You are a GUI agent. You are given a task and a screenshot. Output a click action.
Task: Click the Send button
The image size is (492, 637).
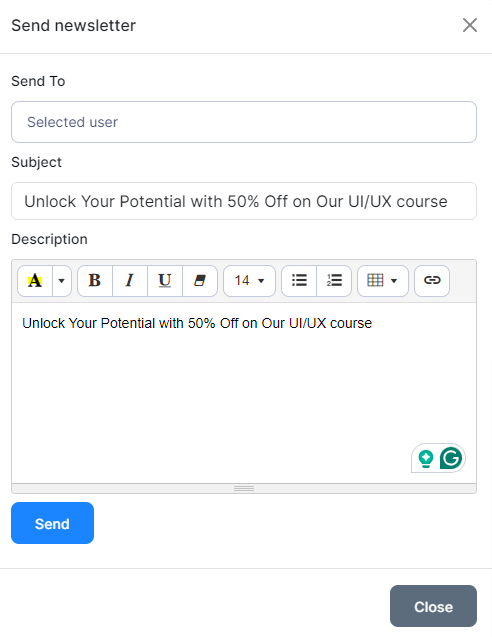(52, 523)
